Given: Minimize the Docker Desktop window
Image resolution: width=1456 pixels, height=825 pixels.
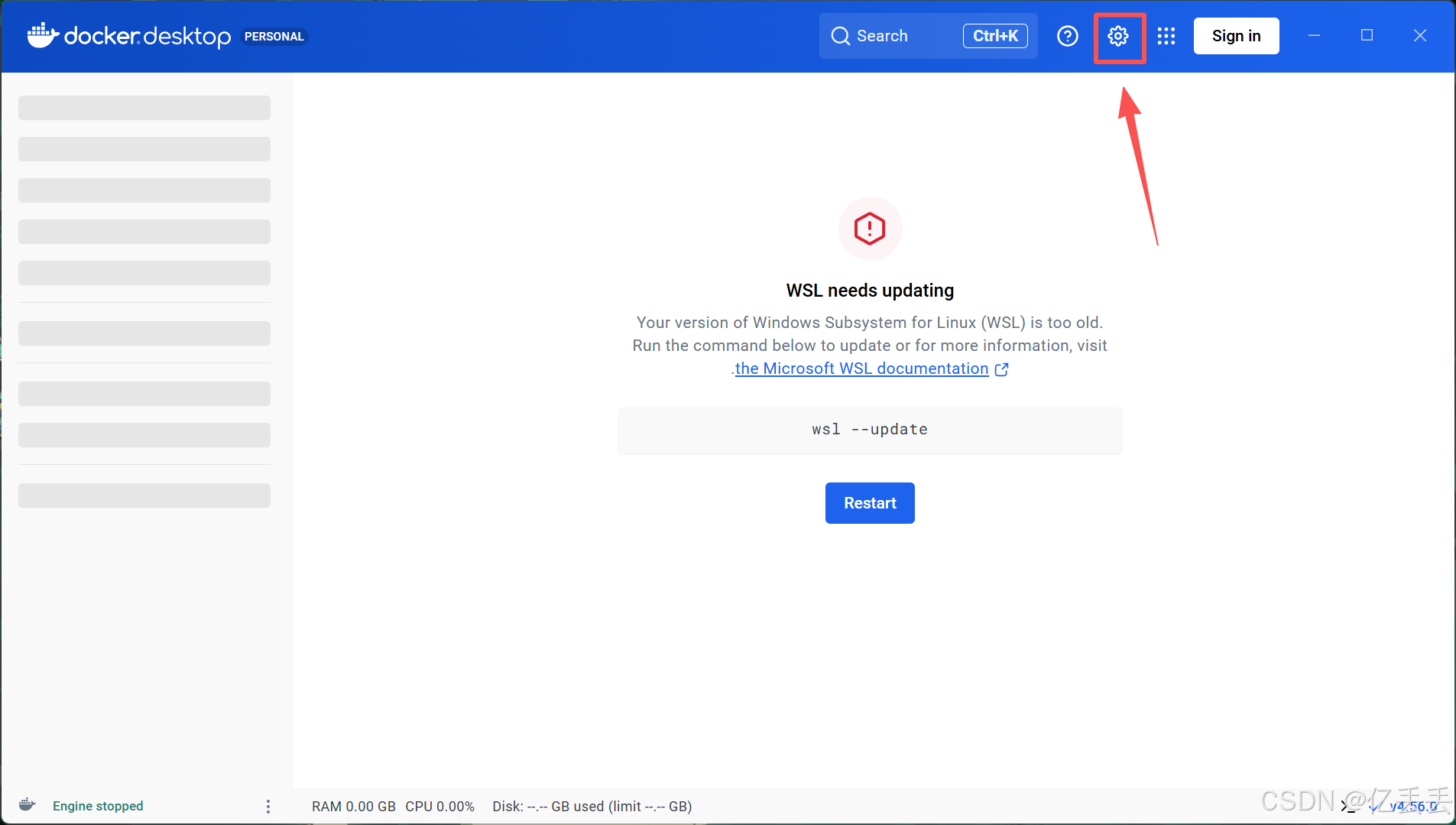Looking at the screenshot, I should point(1314,36).
